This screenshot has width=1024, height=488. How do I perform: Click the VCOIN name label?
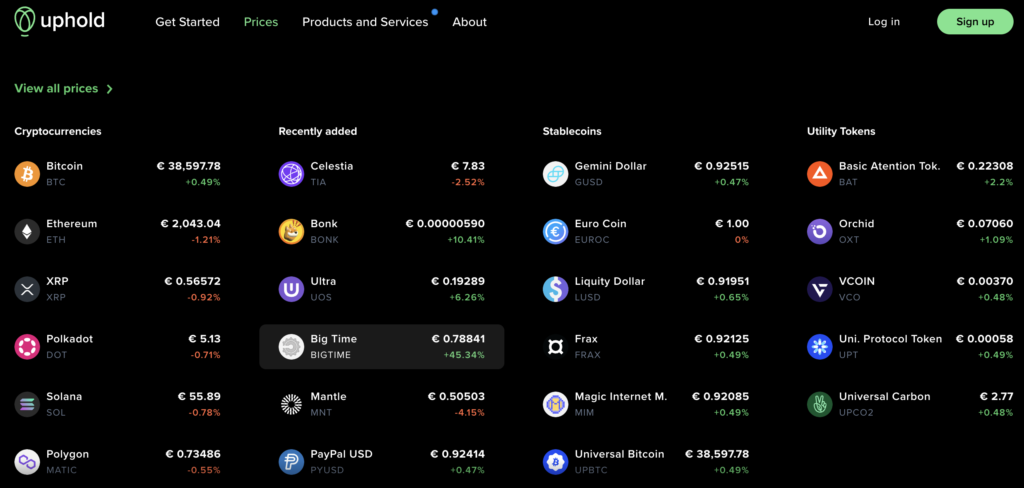pyautogui.click(x=857, y=282)
